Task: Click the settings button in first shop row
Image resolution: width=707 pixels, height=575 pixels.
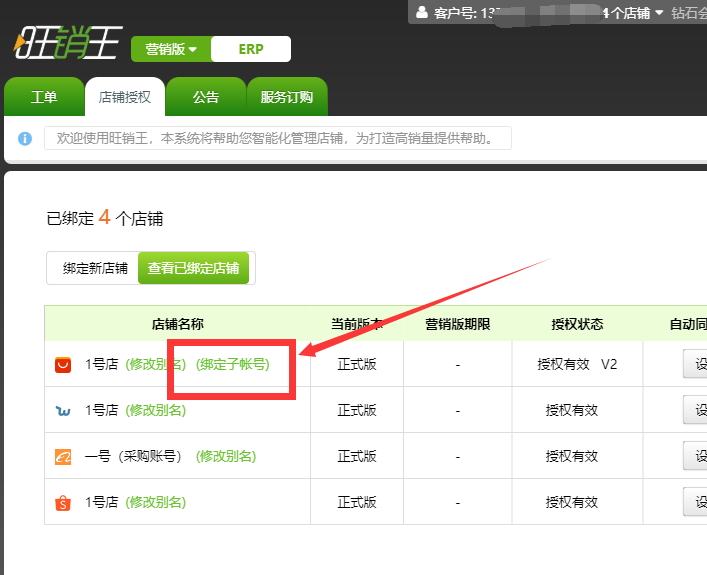Action: [695, 363]
